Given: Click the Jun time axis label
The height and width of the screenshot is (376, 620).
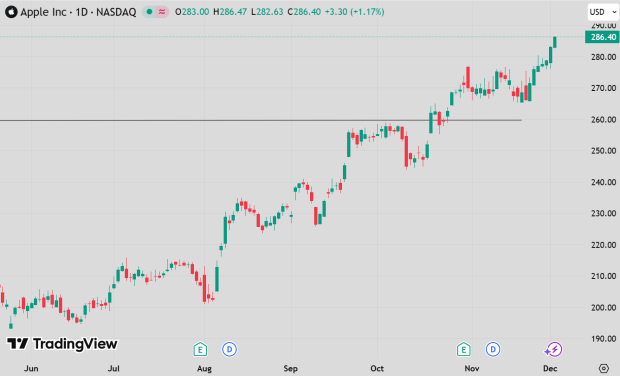Looking at the screenshot, I should [x=31, y=368].
